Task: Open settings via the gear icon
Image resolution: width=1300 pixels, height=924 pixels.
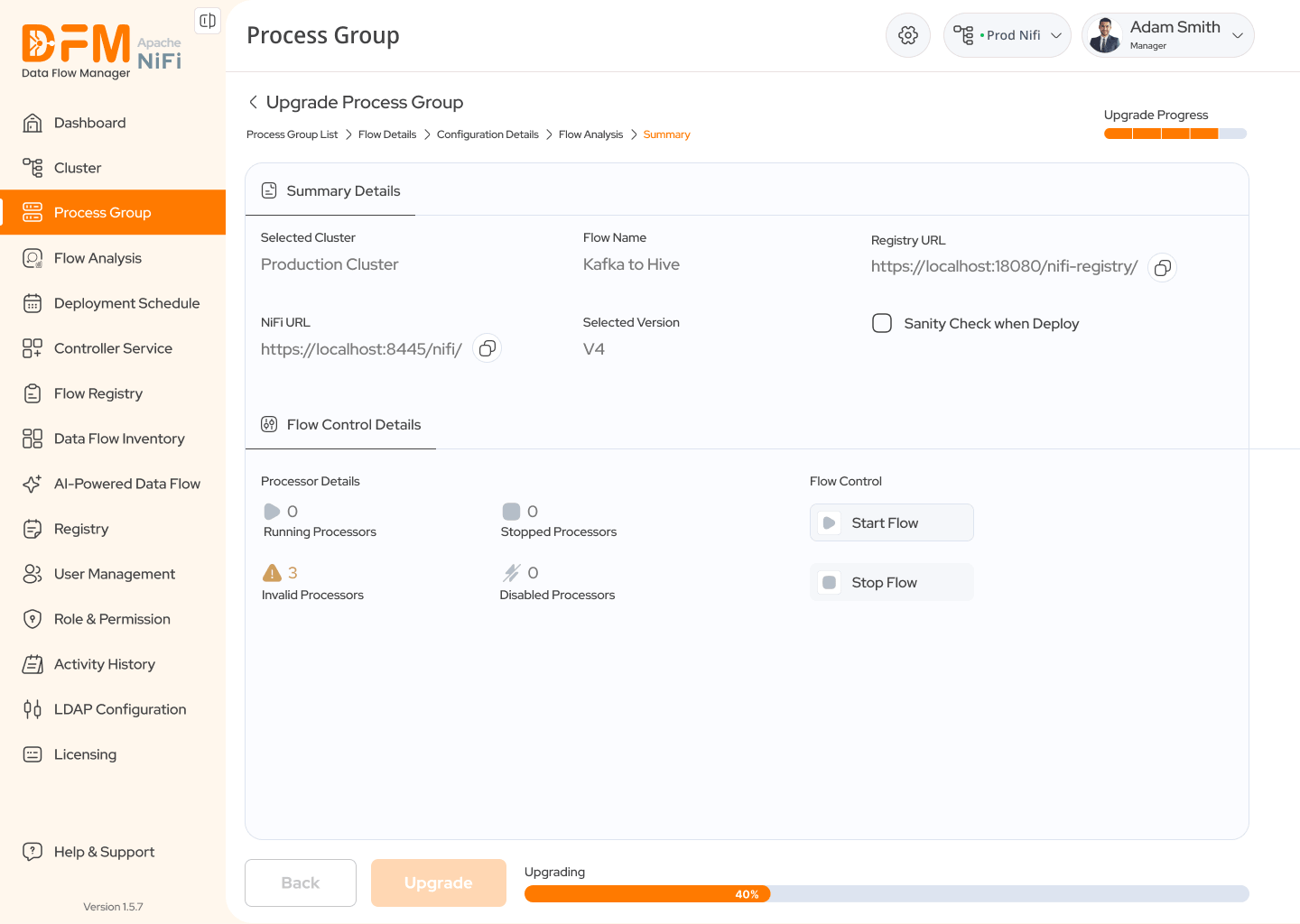Action: pos(908,35)
